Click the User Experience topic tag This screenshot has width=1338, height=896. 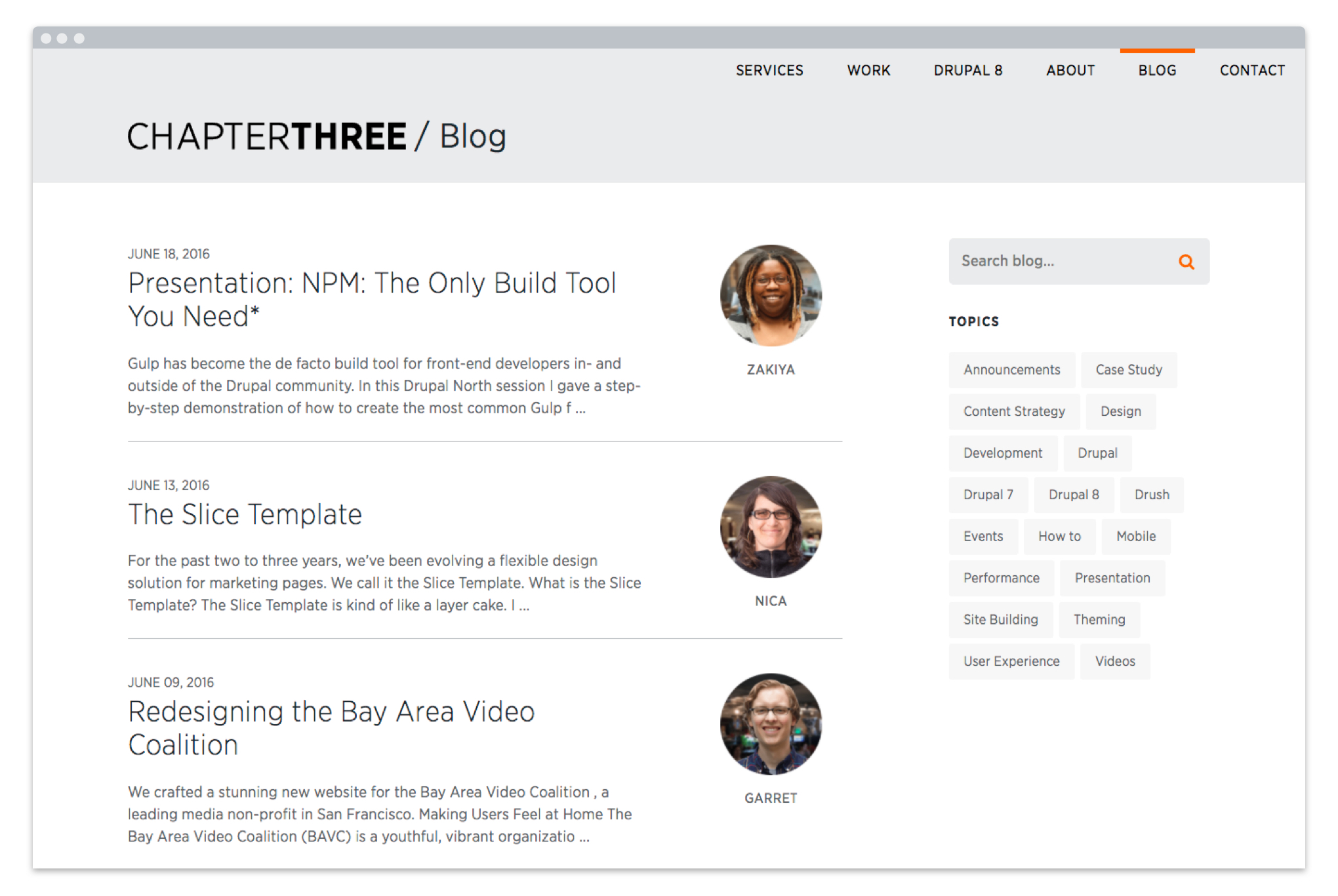tap(1011, 661)
